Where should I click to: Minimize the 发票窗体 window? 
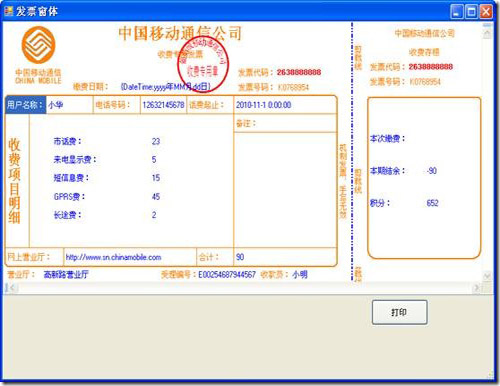point(457,12)
